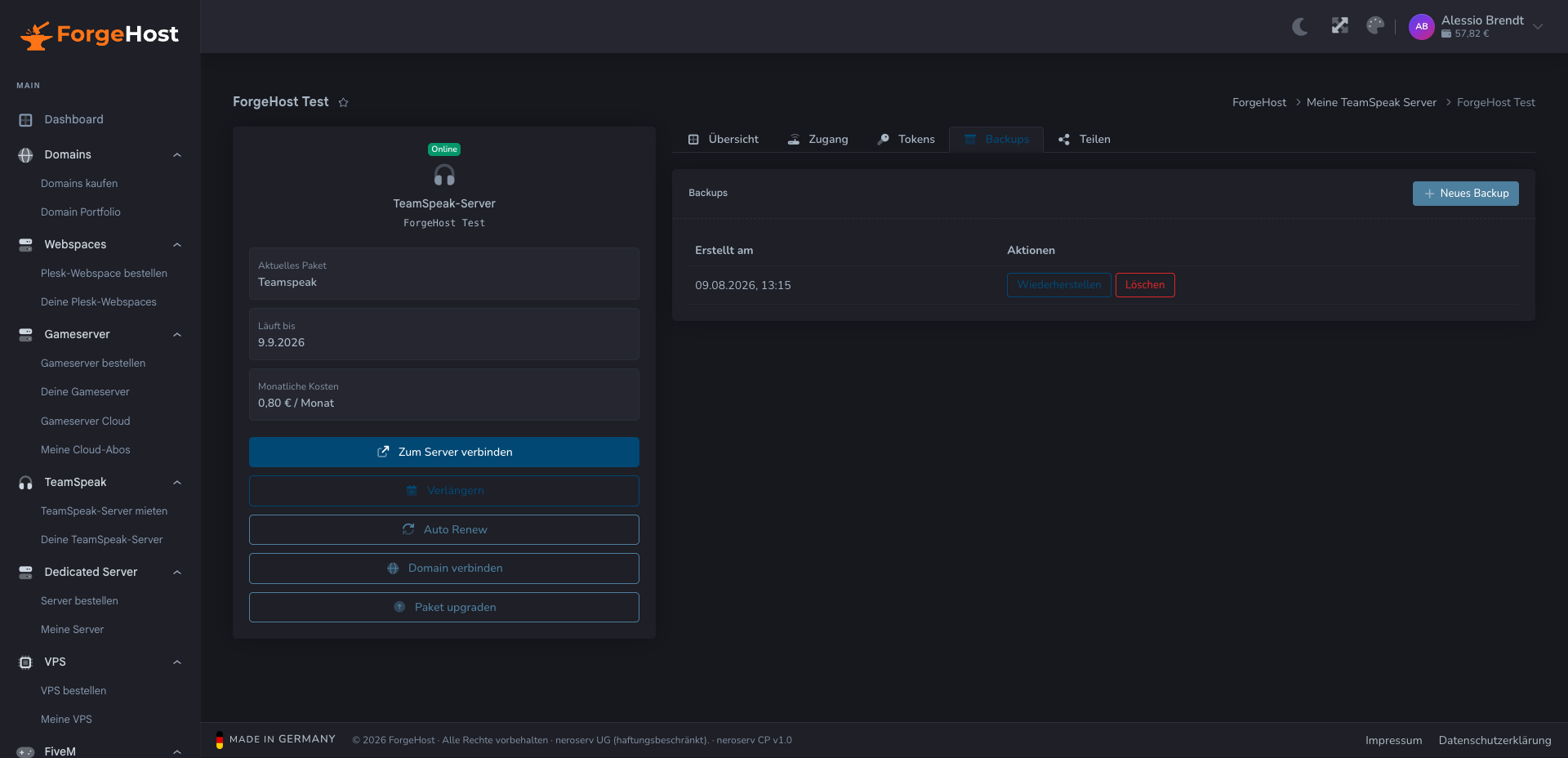Open Domains kaufen
This screenshot has width=1568, height=758.
(x=79, y=184)
